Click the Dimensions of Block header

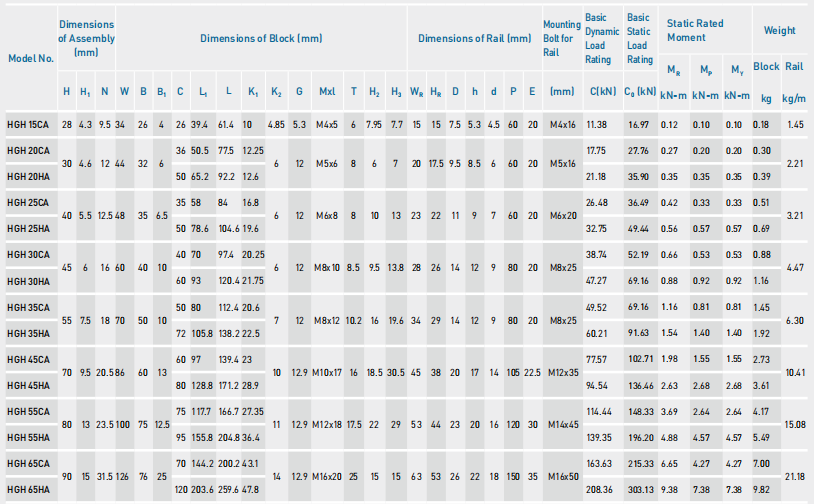[261, 38]
